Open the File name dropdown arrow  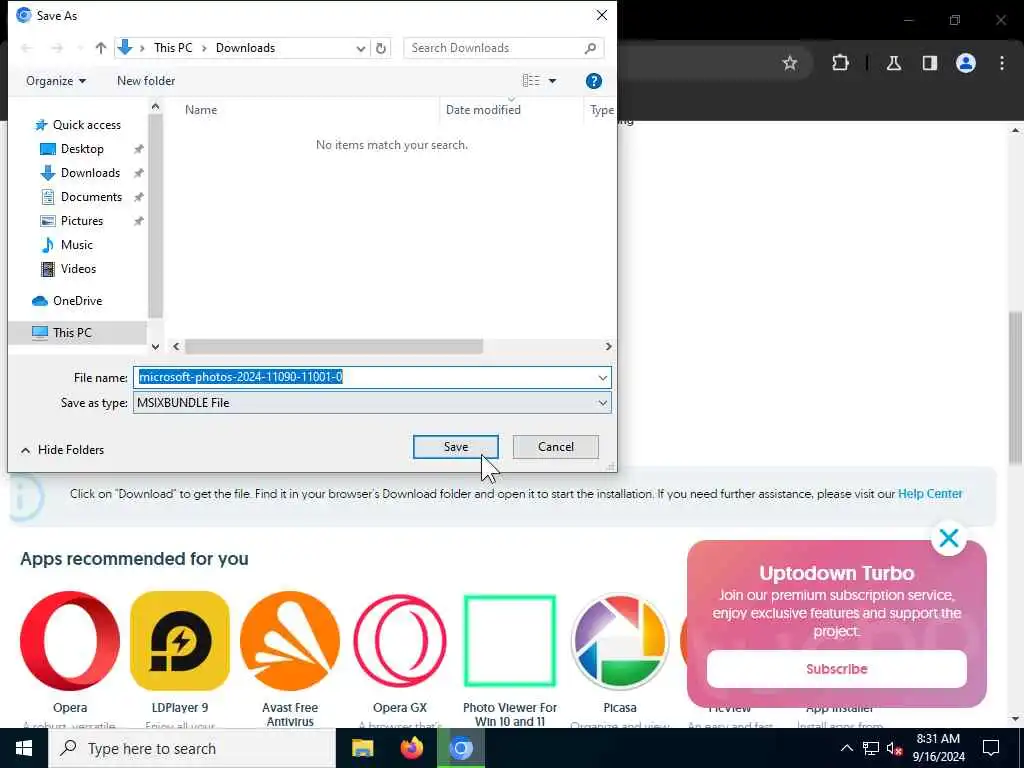[x=602, y=377]
